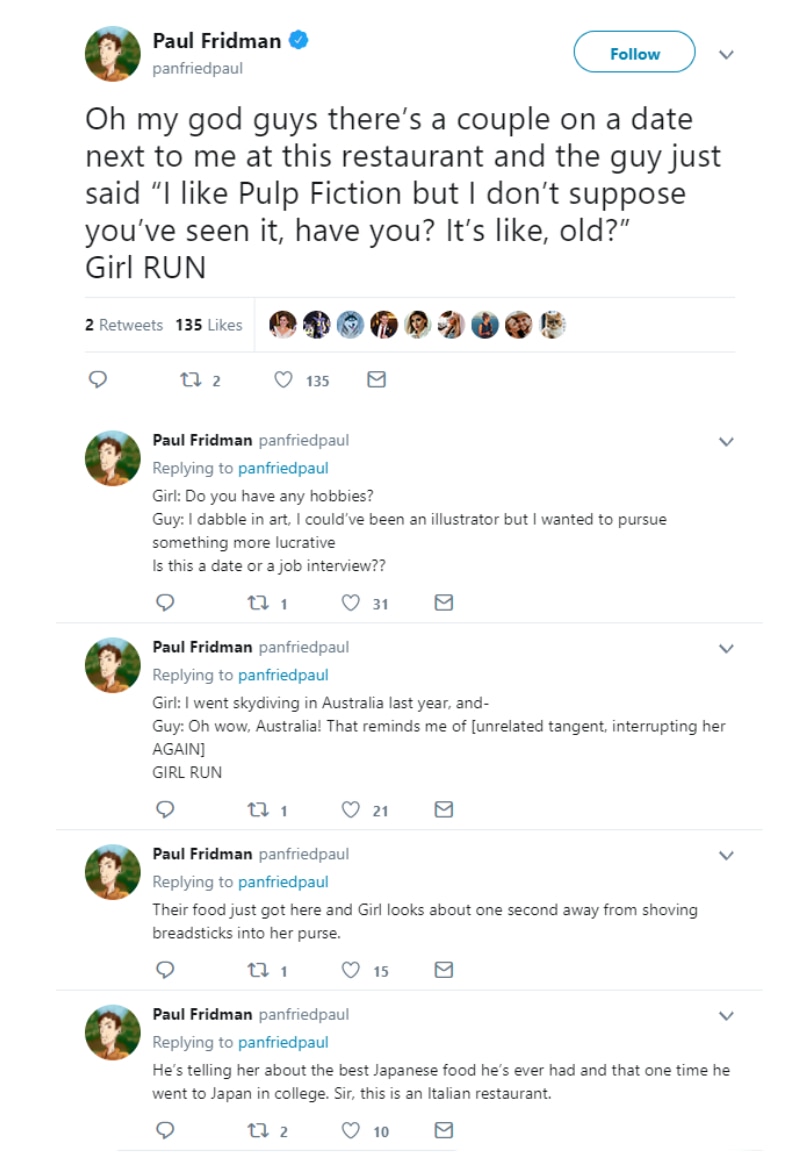Open more-options chevron on breadsticks reply
800x1154 pixels.
(x=727, y=855)
